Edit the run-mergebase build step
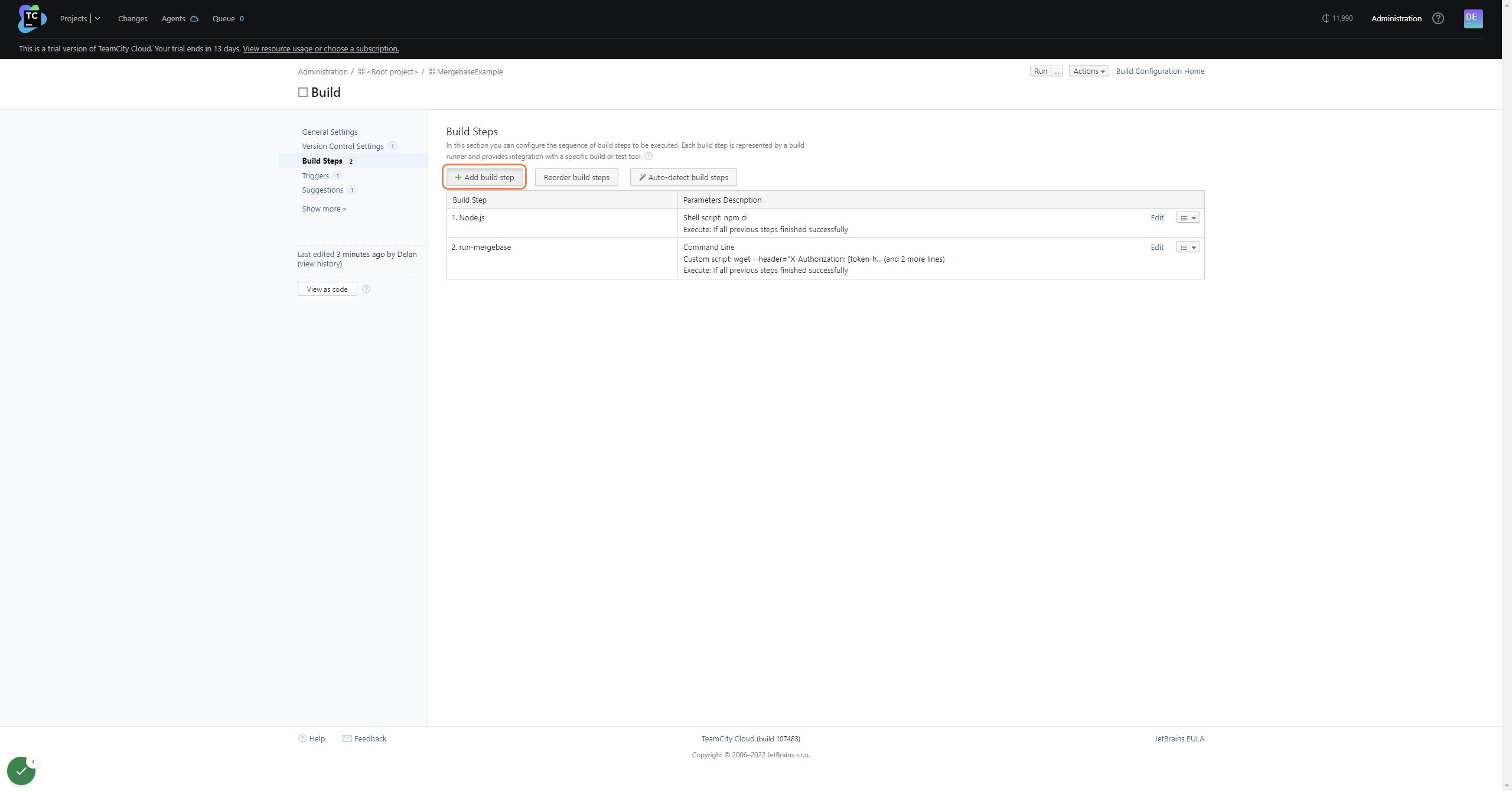Viewport: 1512px width, 791px height. click(x=1157, y=247)
